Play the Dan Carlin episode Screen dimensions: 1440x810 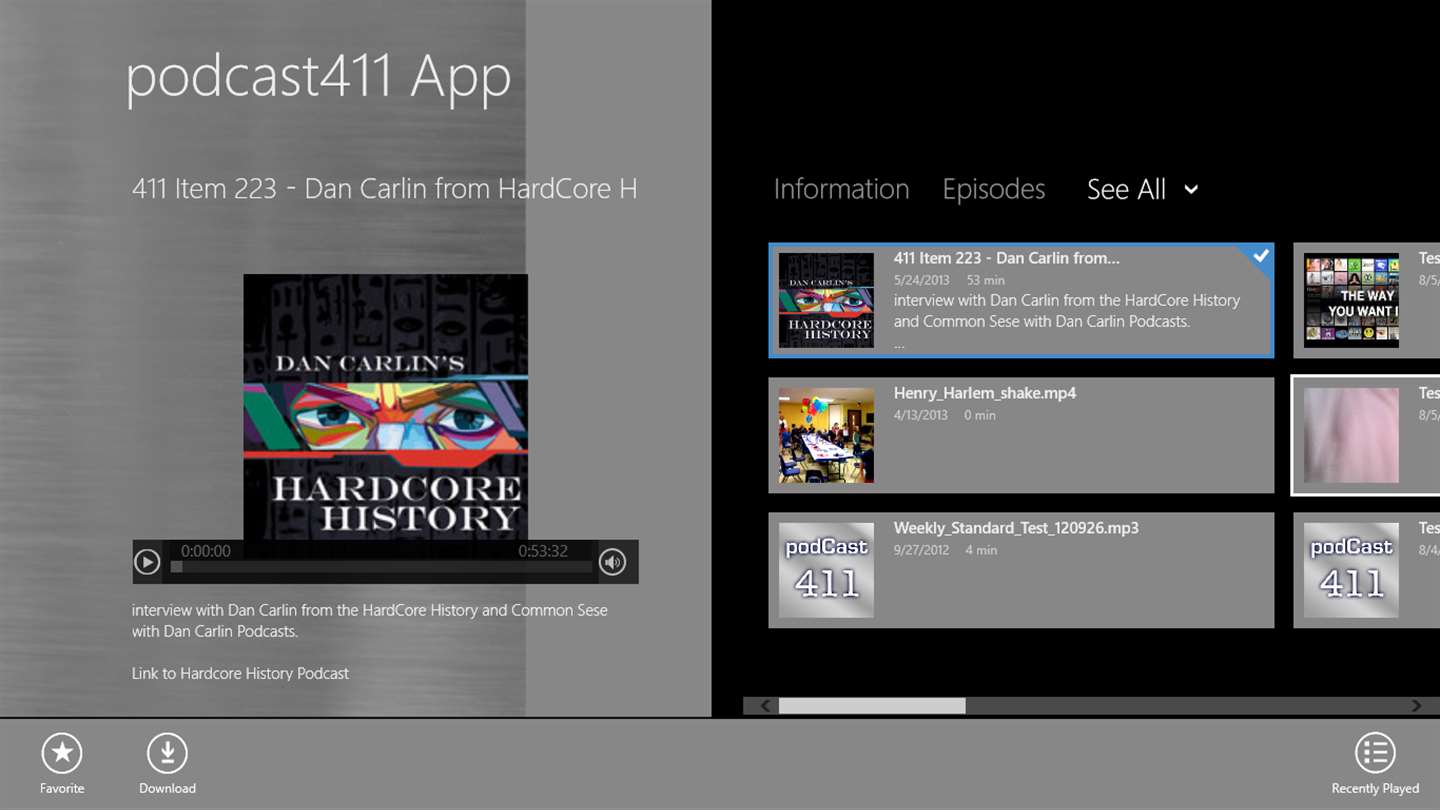[147, 562]
